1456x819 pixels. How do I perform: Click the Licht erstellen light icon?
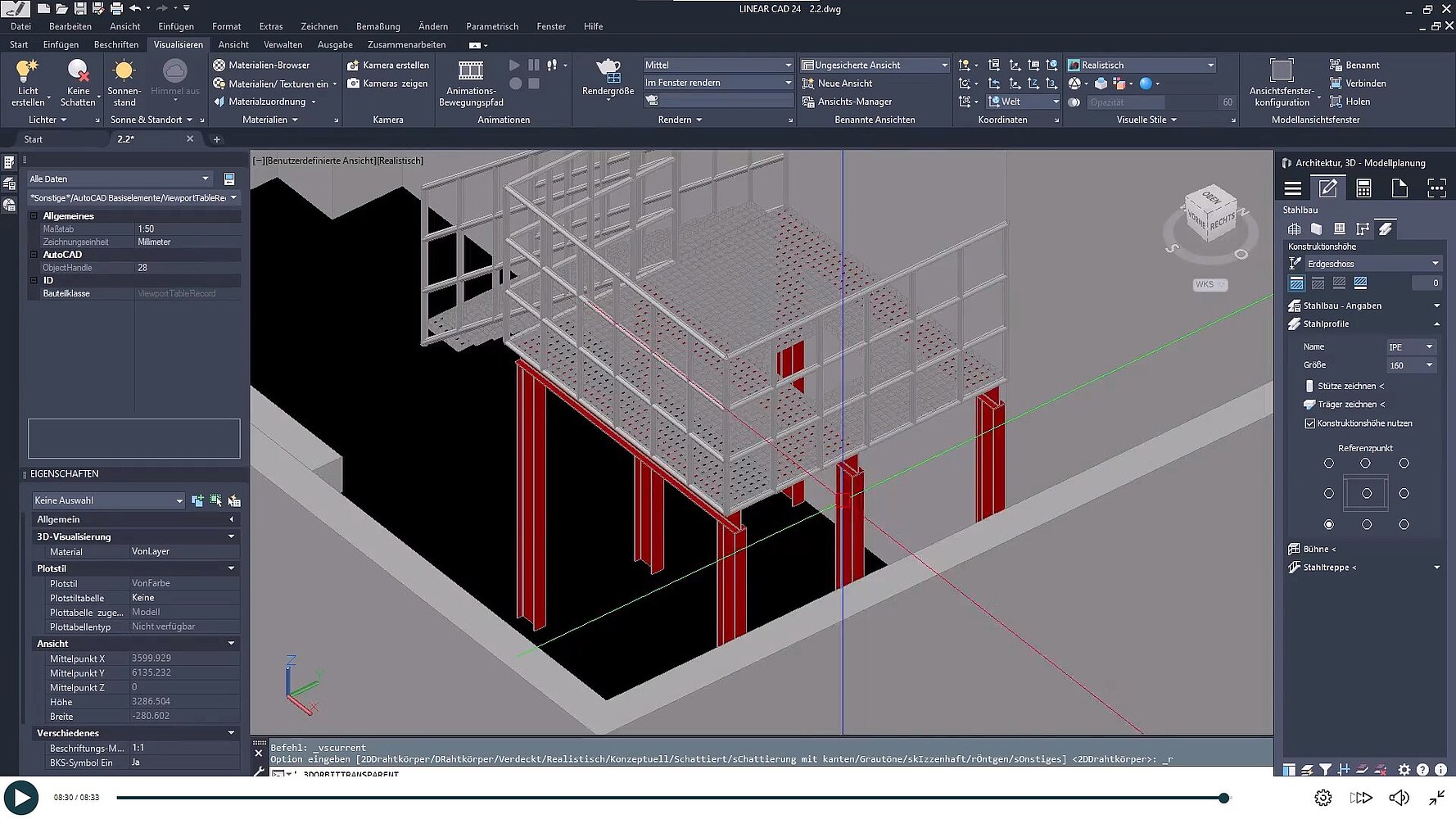(27, 72)
